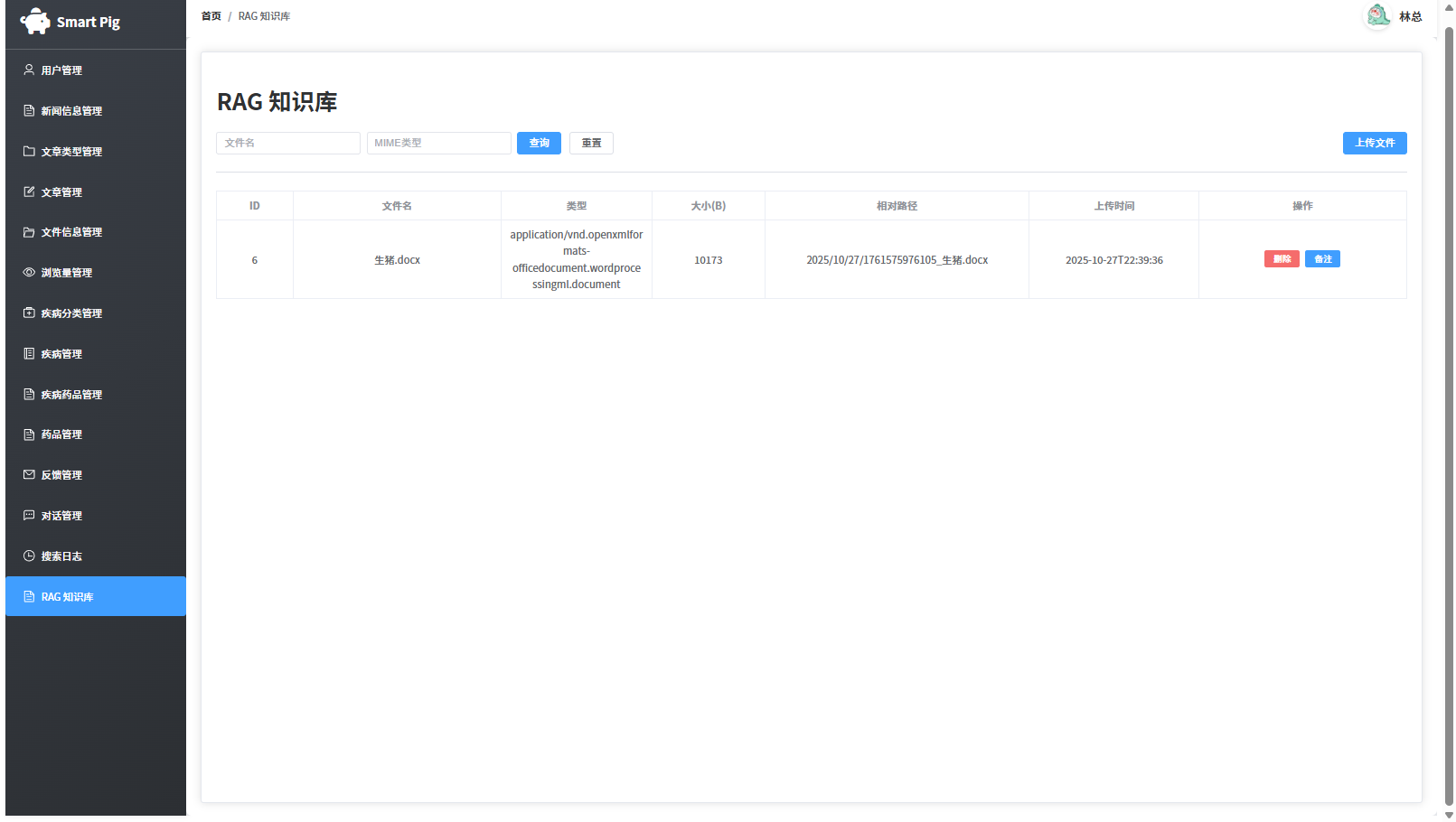The width and height of the screenshot is (1456, 822).
Task: Click the 疾病药品管理 document icon
Action: point(29,394)
